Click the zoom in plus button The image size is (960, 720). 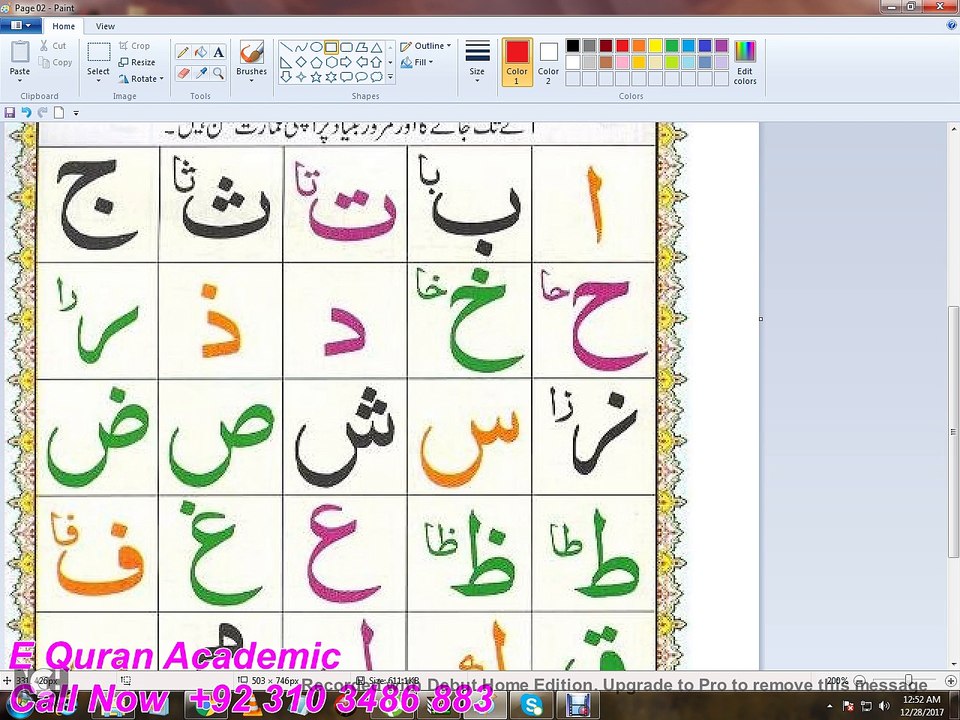point(951,680)
